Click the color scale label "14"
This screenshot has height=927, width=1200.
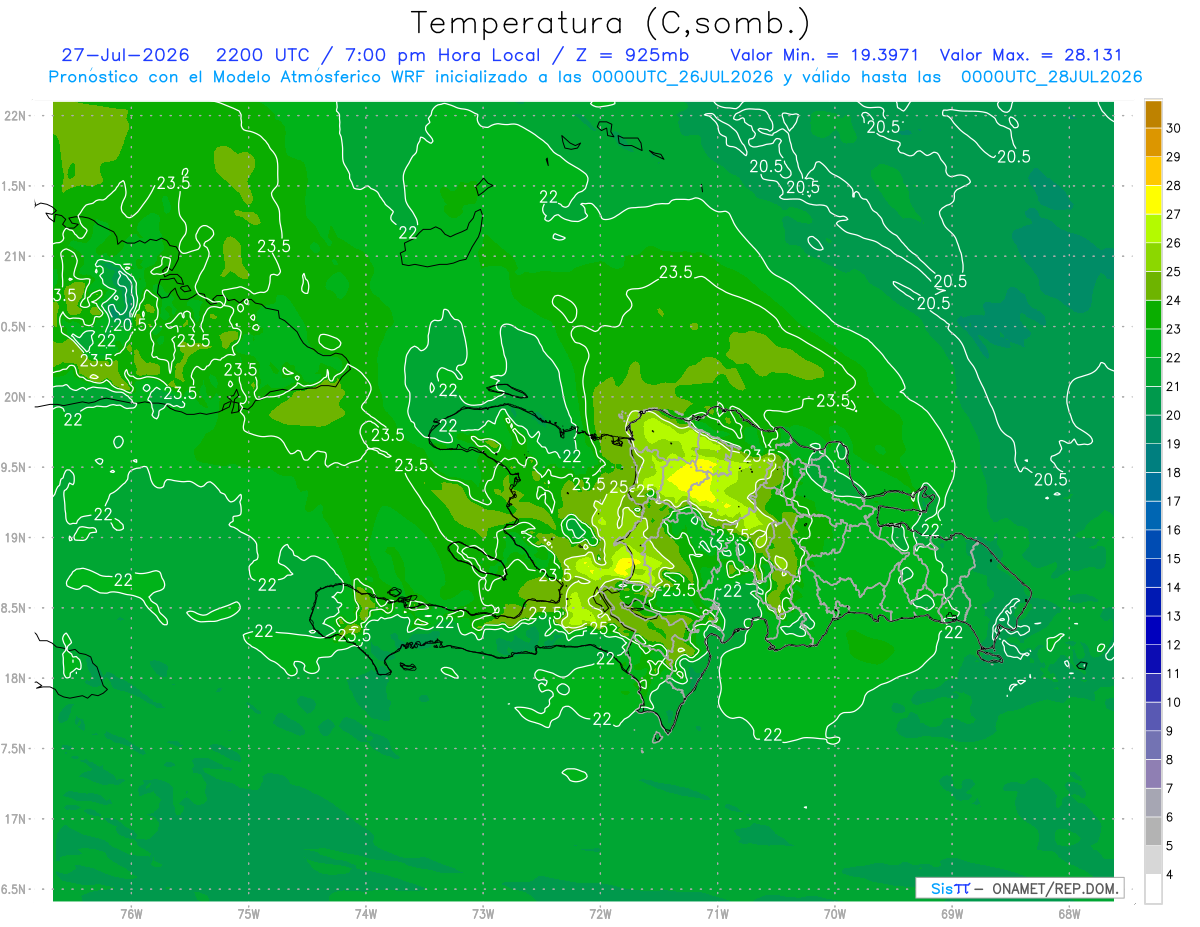tap(1174, 587)
